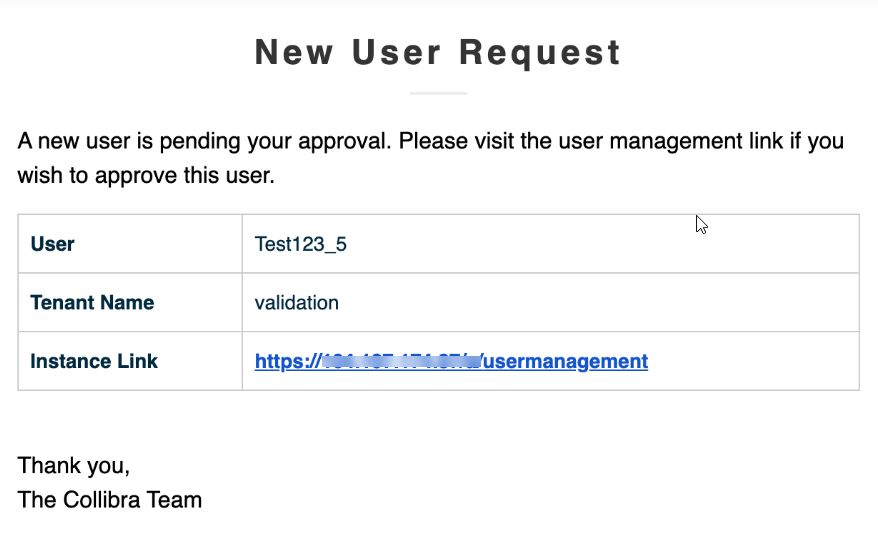Click the "Thank you," closing text
Image resolution: width=878 pixels, height=544 pixels.
coord(74,466)
